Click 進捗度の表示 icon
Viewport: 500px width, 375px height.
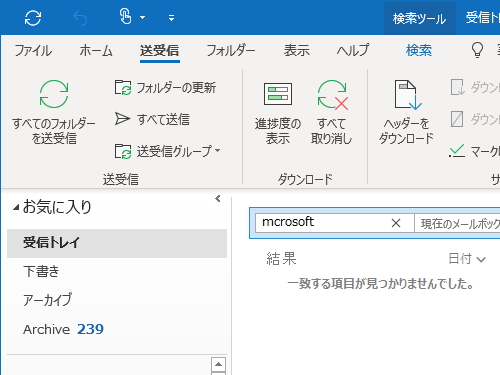(x=278, y=94)
